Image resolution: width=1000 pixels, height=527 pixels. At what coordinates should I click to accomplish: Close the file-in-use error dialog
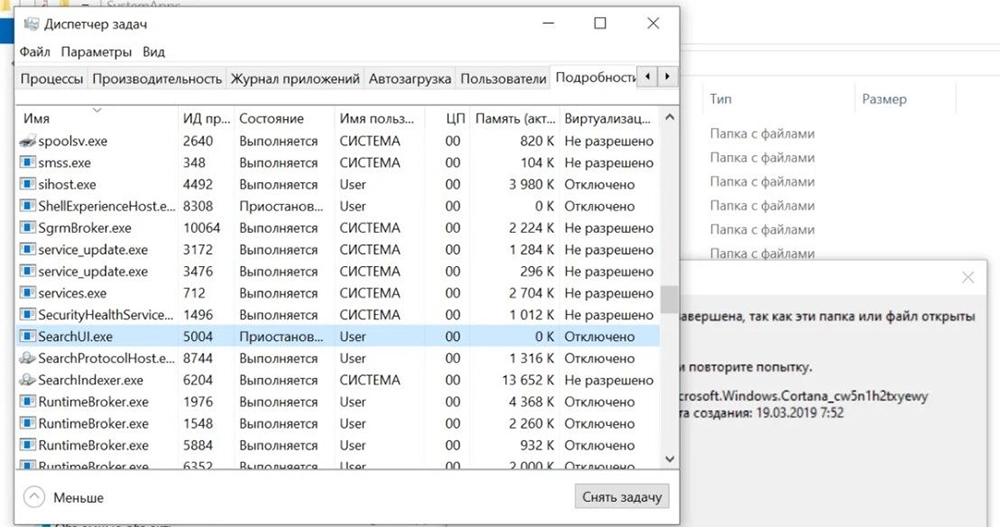(x=967, y=277)
